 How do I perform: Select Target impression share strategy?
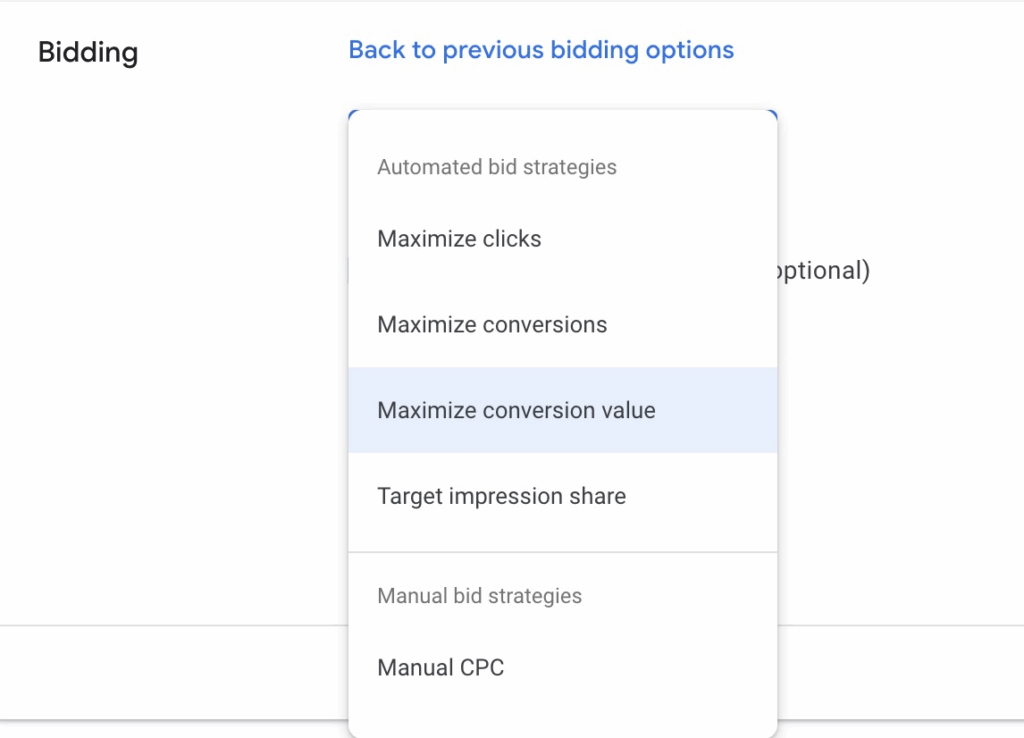[501, 497]
